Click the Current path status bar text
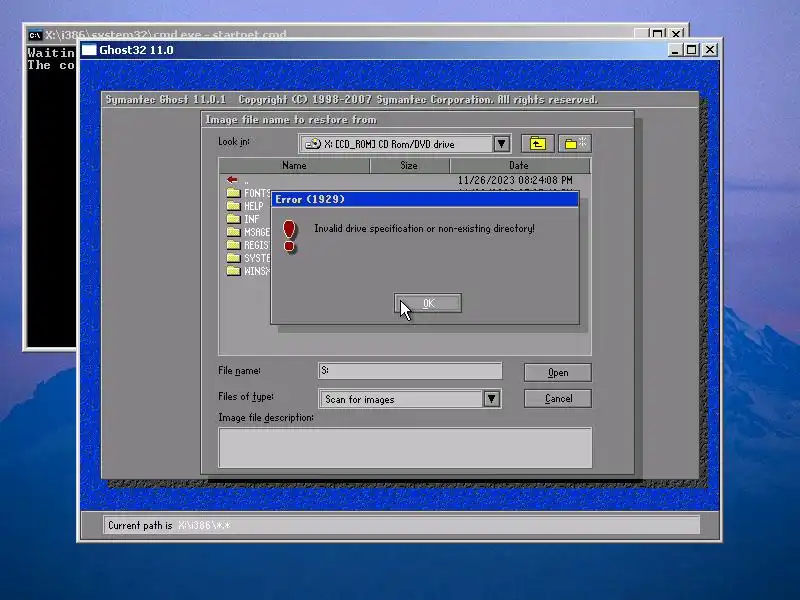 click(x=169, y=526)
